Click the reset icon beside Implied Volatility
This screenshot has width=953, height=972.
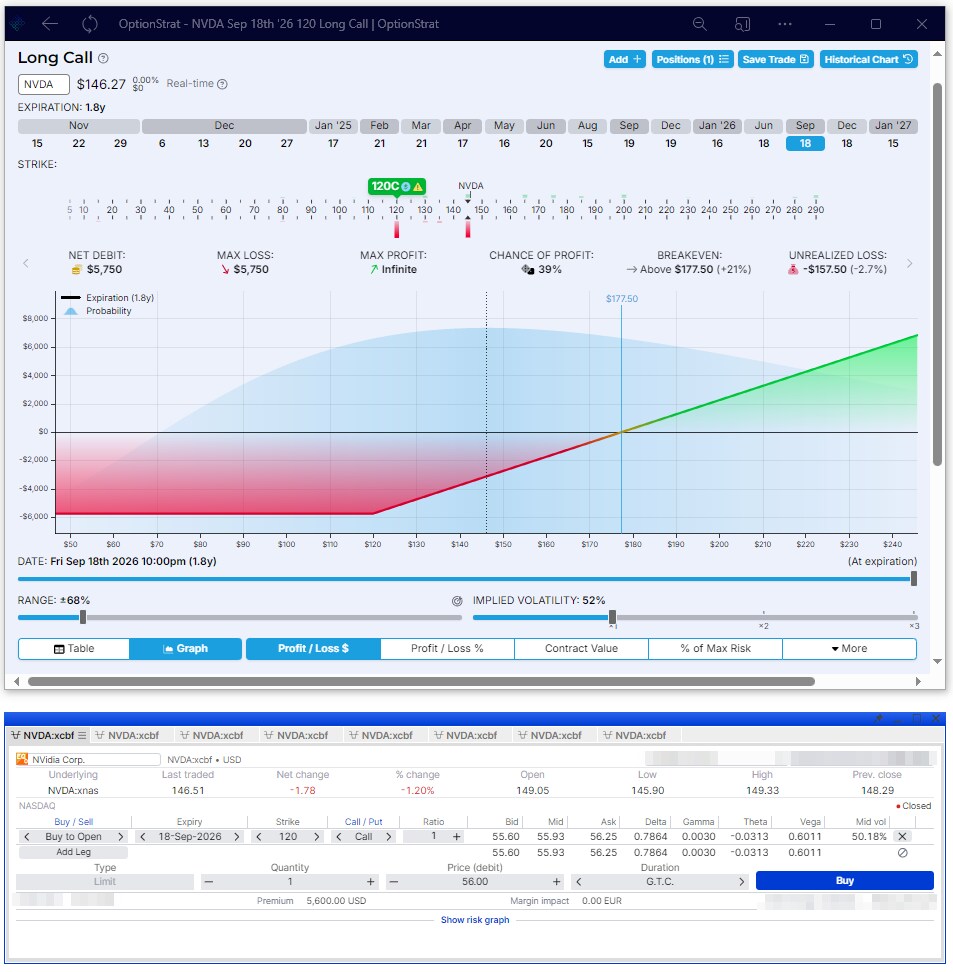click(457, 601)
